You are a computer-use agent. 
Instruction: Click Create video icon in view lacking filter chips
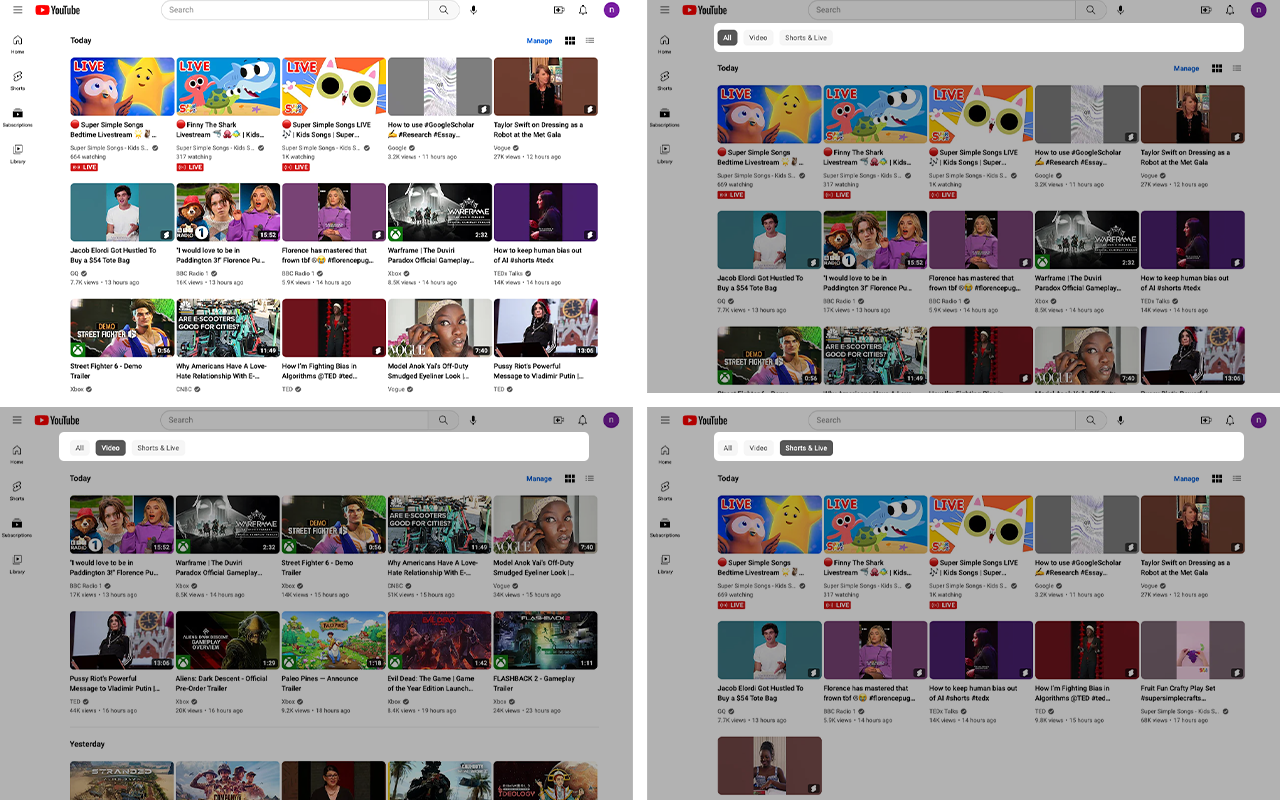(559, 10)
